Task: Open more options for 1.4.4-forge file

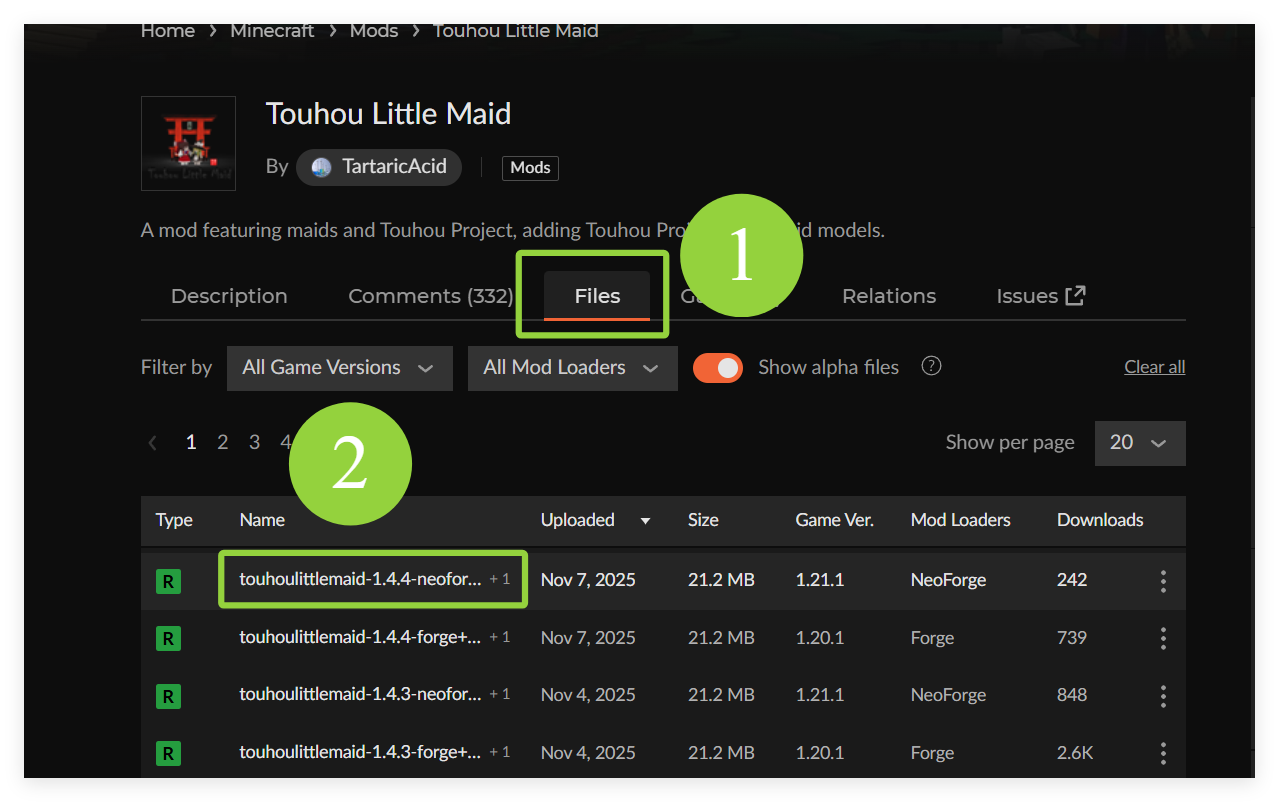Action: [x=1163, y=638]
